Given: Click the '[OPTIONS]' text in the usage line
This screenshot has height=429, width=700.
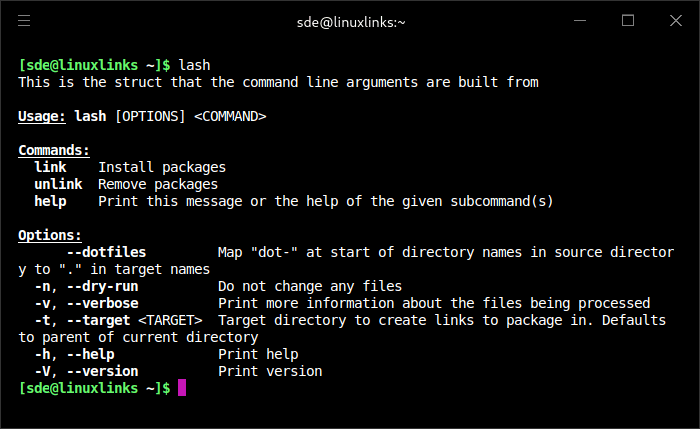Looking at the screenshot, I should click(150, 115).
